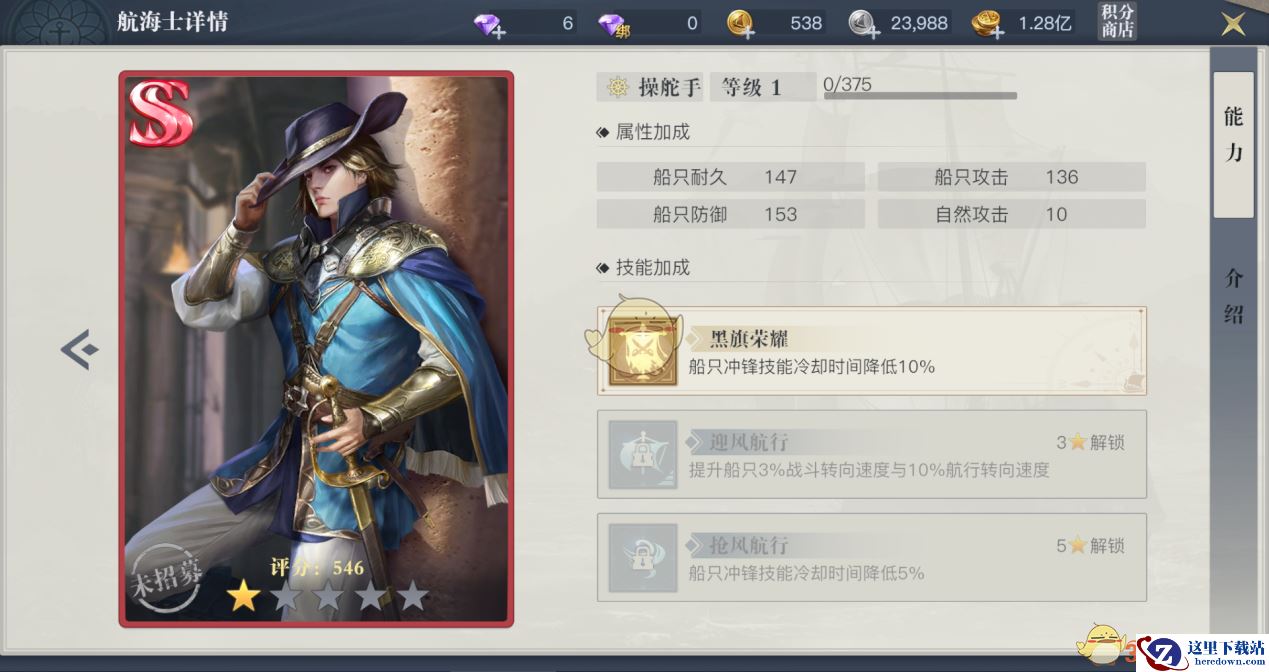Tap the locked 迎风航行 skill icon
Viewport: 1269px width, 672px height.
(x=643, y=455)
